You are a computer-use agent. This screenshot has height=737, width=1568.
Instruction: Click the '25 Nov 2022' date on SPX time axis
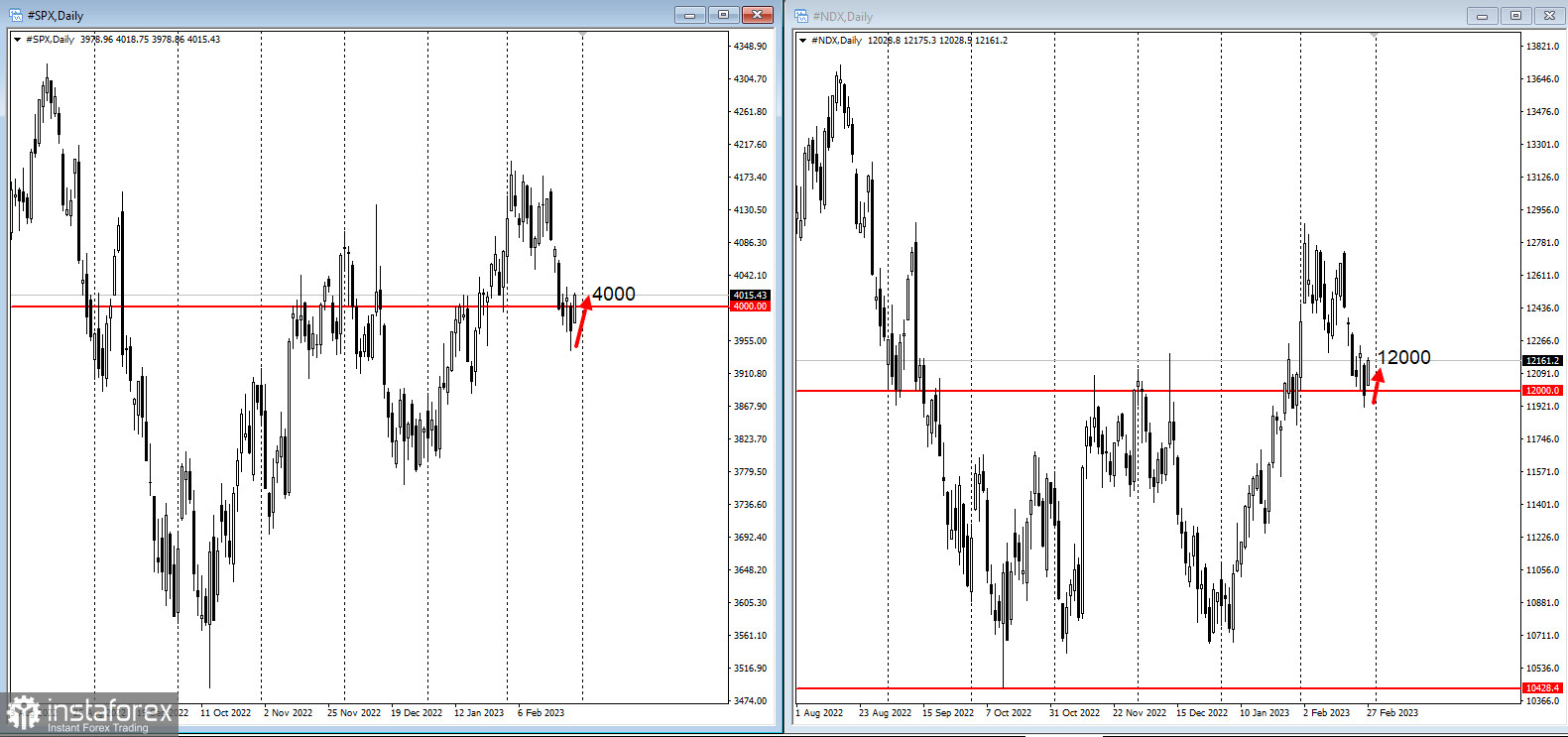pos(354,713)
